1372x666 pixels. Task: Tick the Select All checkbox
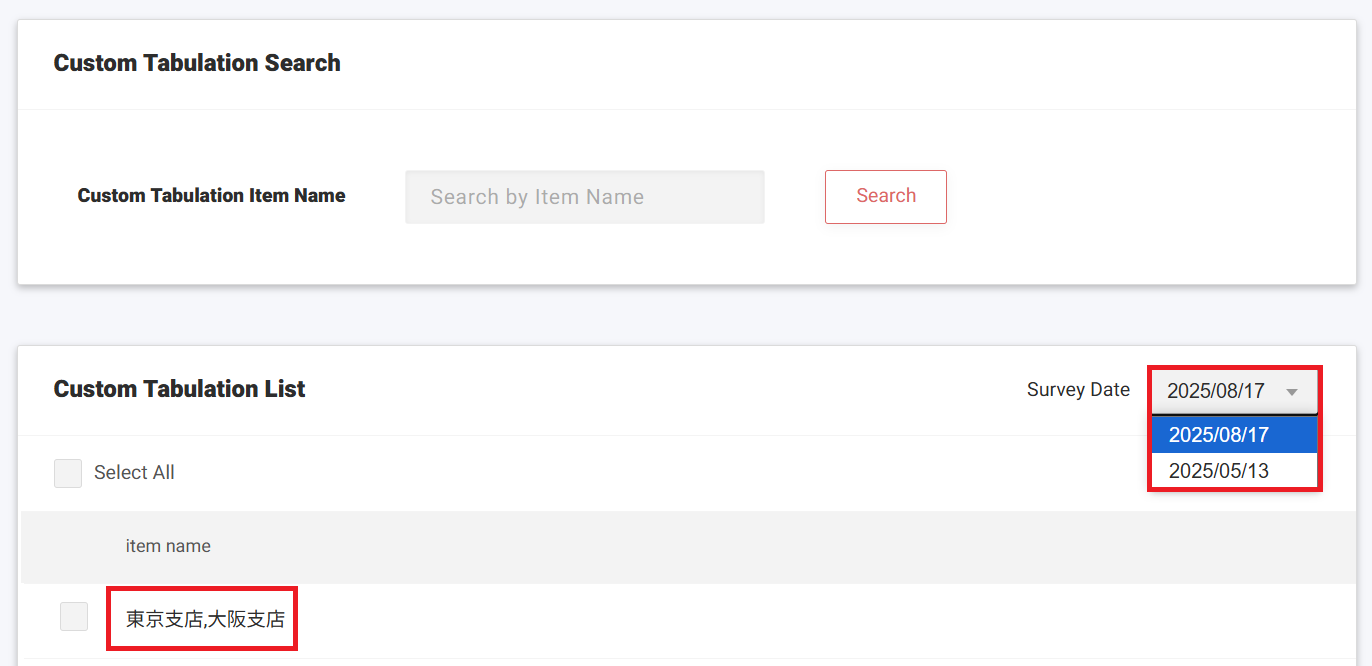(68, 473)
